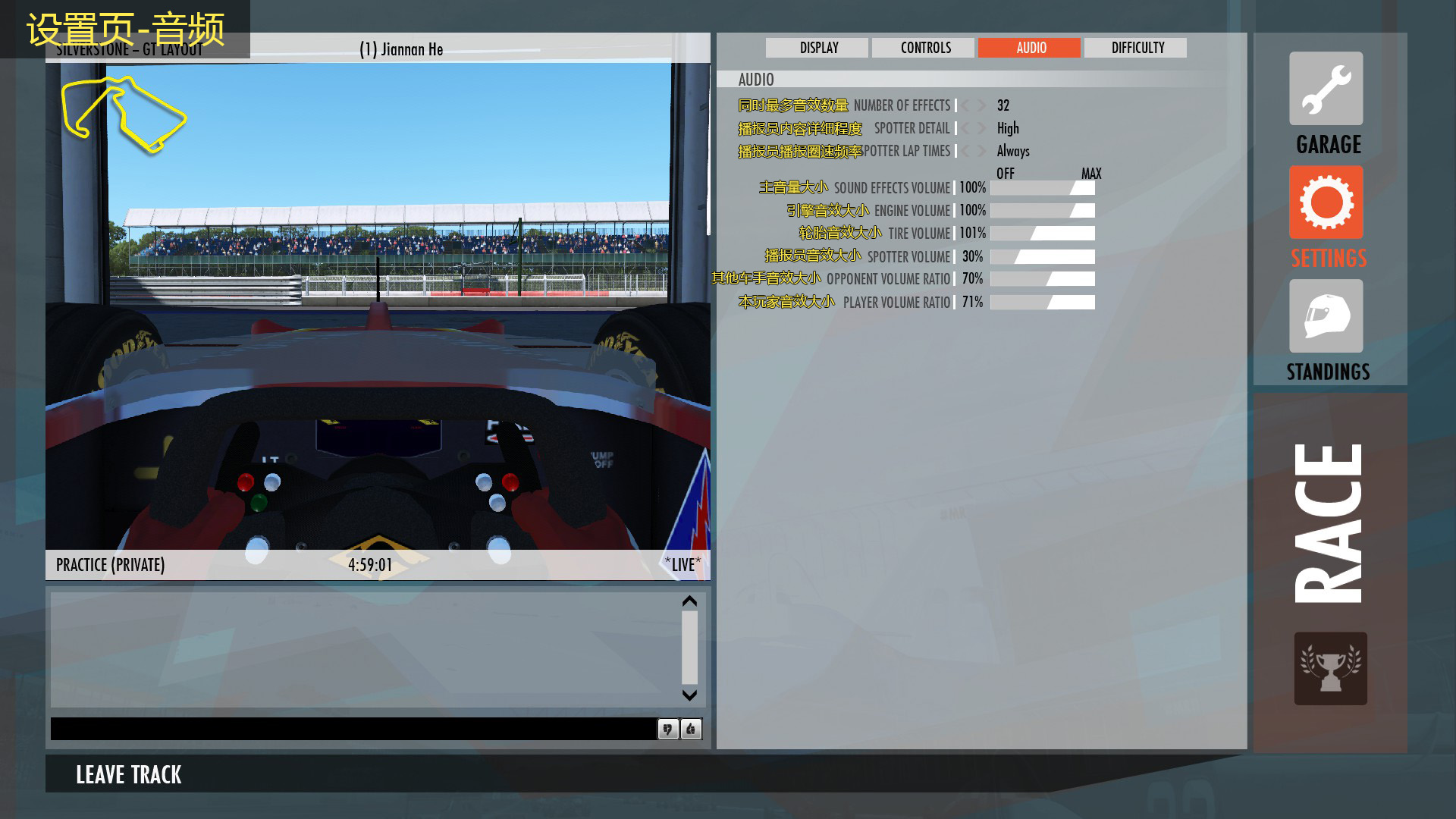Screen dimensions: 1456x819
Task: Open the Standings helmet icon
Action: coord(1326,316)
